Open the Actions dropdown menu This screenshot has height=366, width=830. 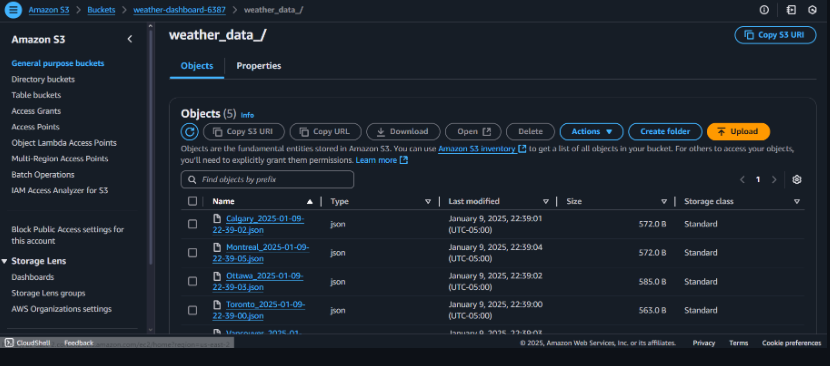591,131
